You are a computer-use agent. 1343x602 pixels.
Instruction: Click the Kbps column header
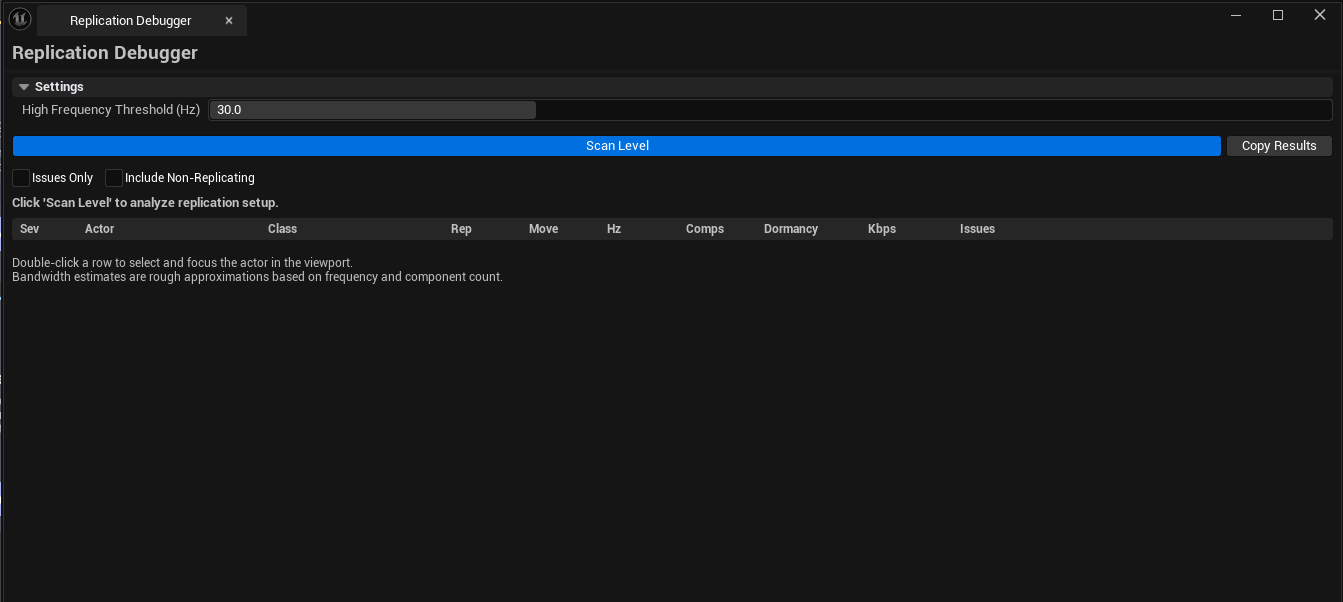pyautogui.click(x=882, y=229)
